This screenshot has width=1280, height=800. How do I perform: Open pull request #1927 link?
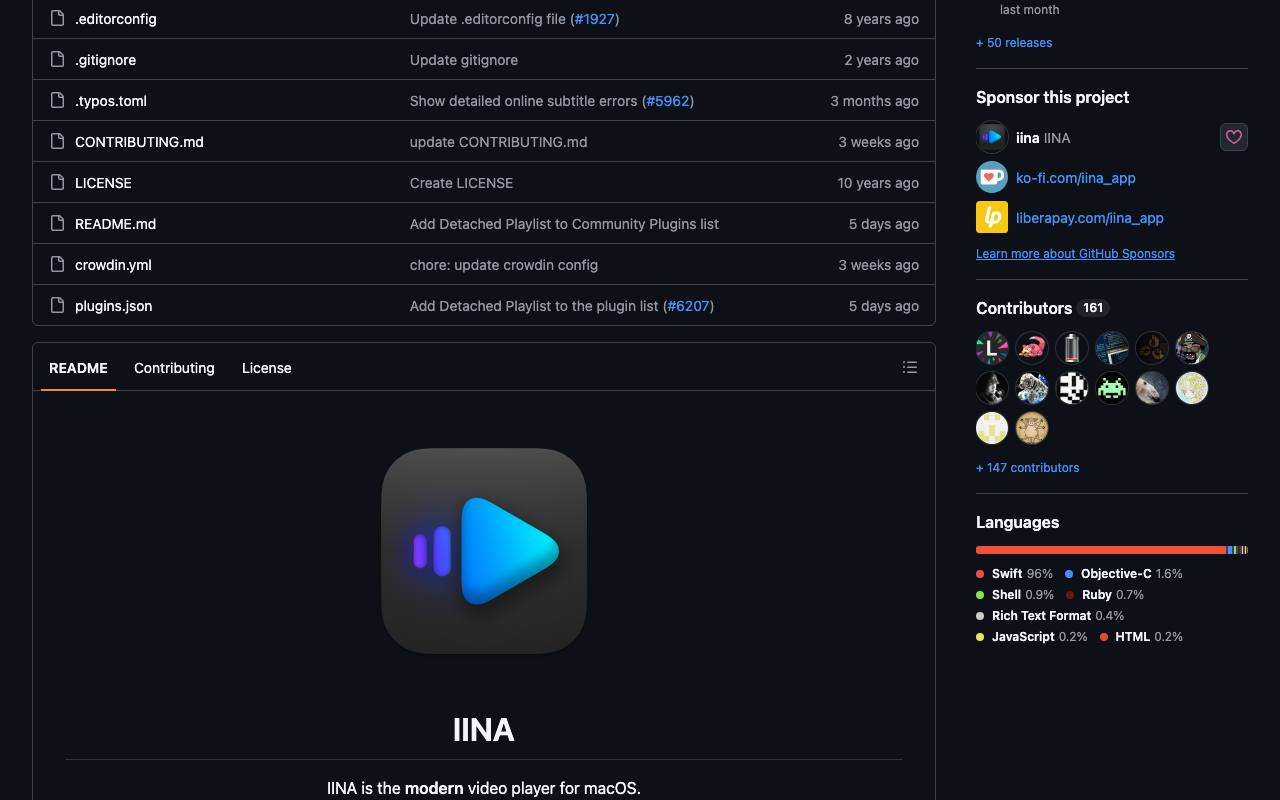tap(595, 18)
